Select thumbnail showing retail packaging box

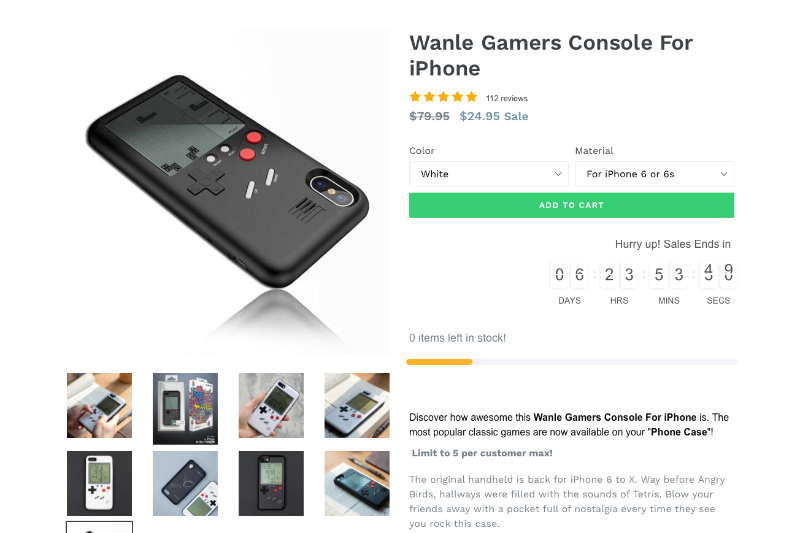click(185, 409)
